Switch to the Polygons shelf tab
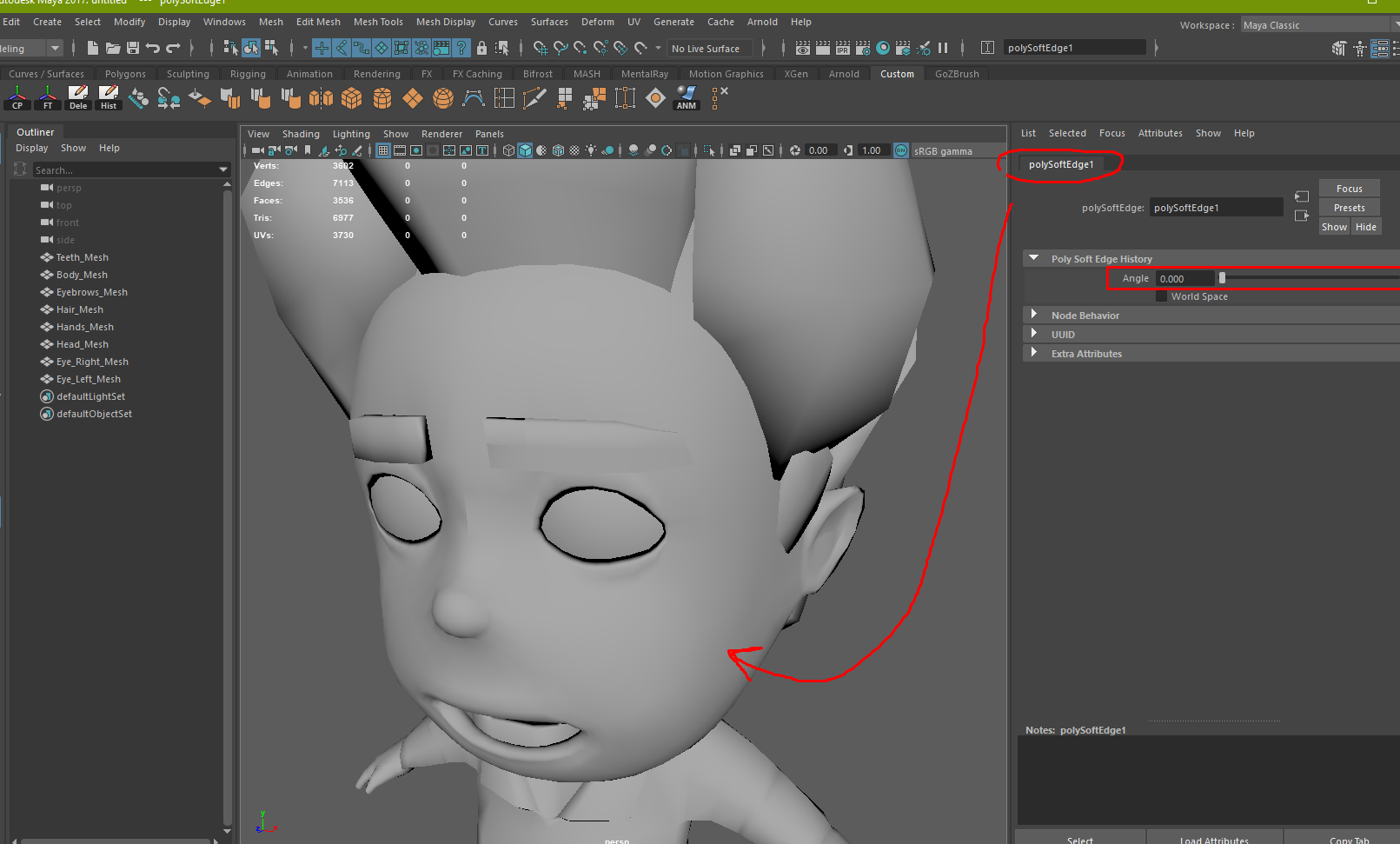Screen dimensions: 1400x844 tap(125, 74)
